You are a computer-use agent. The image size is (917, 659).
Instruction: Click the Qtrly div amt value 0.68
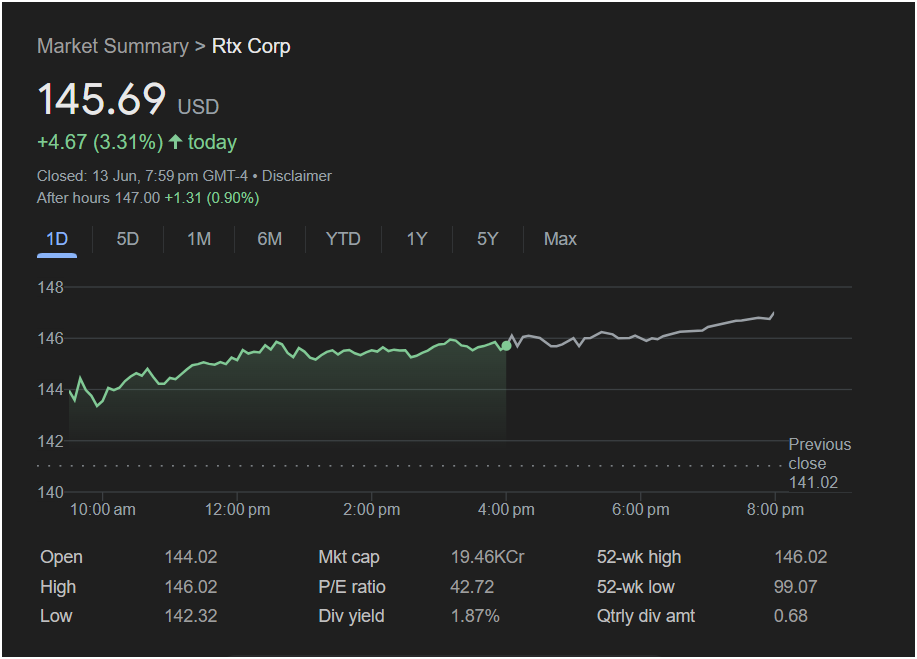tap(791, 616)
